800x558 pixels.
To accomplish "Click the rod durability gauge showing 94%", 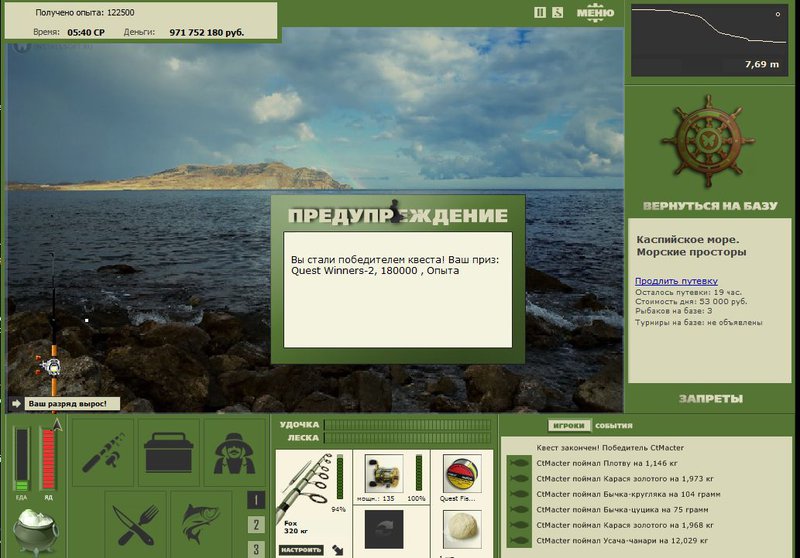I will [340, 478].
